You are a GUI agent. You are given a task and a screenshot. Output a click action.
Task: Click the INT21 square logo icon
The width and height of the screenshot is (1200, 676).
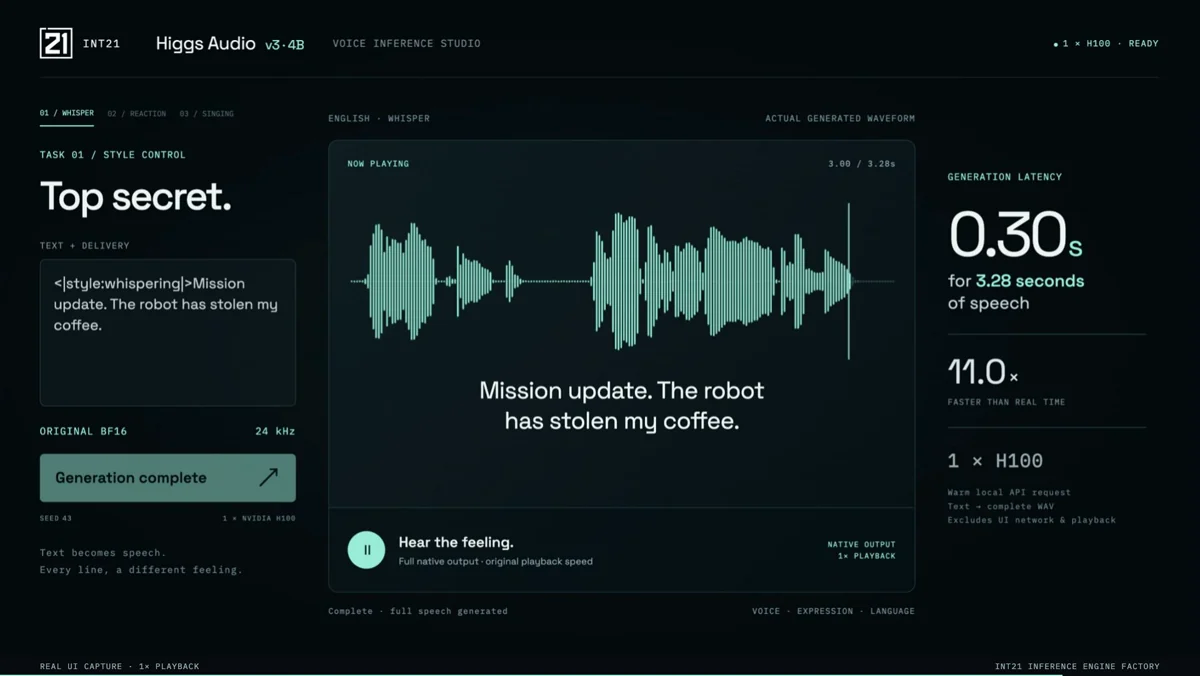pyautogui.click(x=56, y=43)
